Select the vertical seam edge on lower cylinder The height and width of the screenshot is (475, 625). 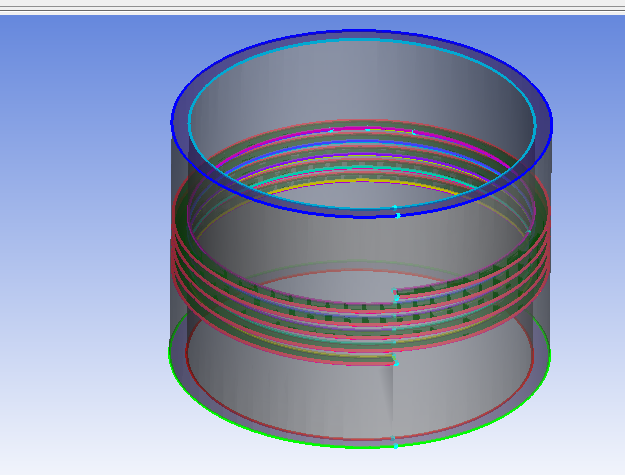394,400
